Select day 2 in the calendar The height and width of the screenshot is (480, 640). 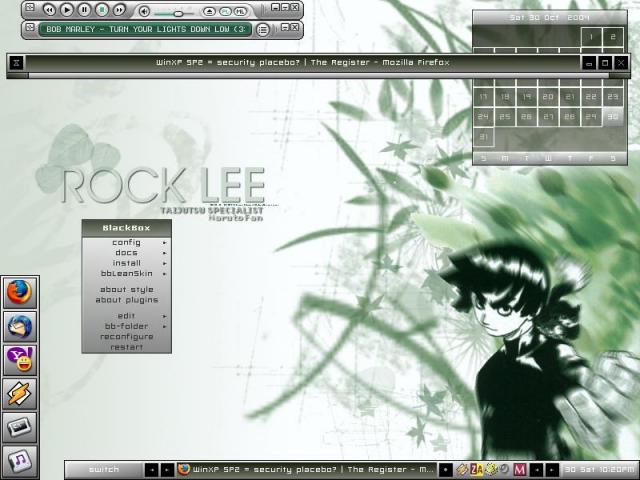point(613,37)
